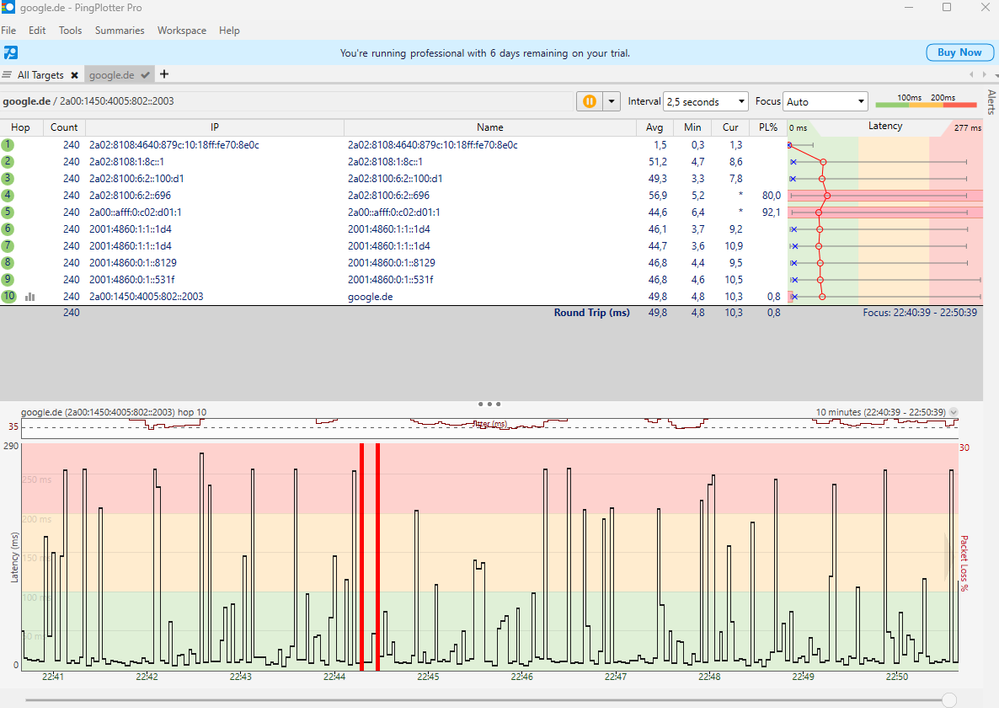Click the PingPlotter logo icon in banner
Viewport: 999px width, 708px height.
tap(10, 53)
